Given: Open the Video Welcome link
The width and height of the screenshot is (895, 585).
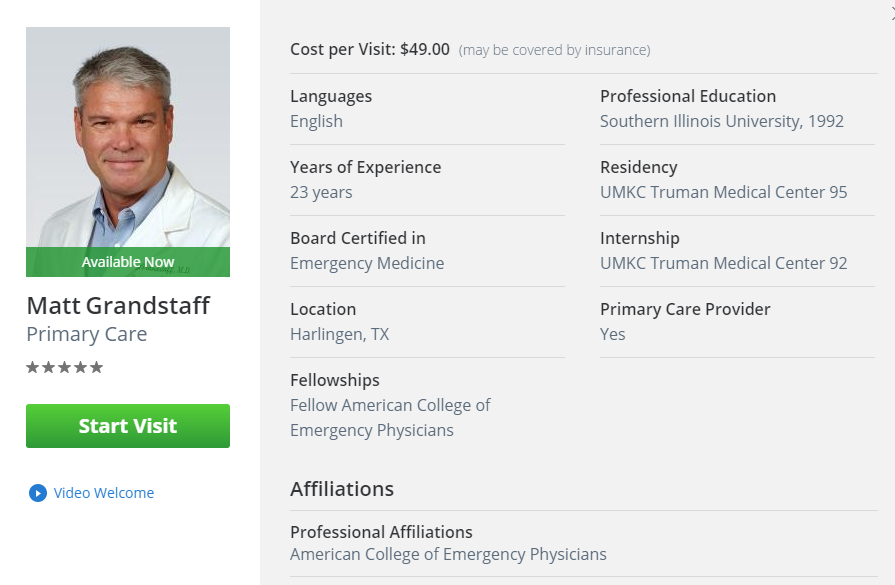Looking at the screenshot, I should pyautogui.click(x=104, y=493).
